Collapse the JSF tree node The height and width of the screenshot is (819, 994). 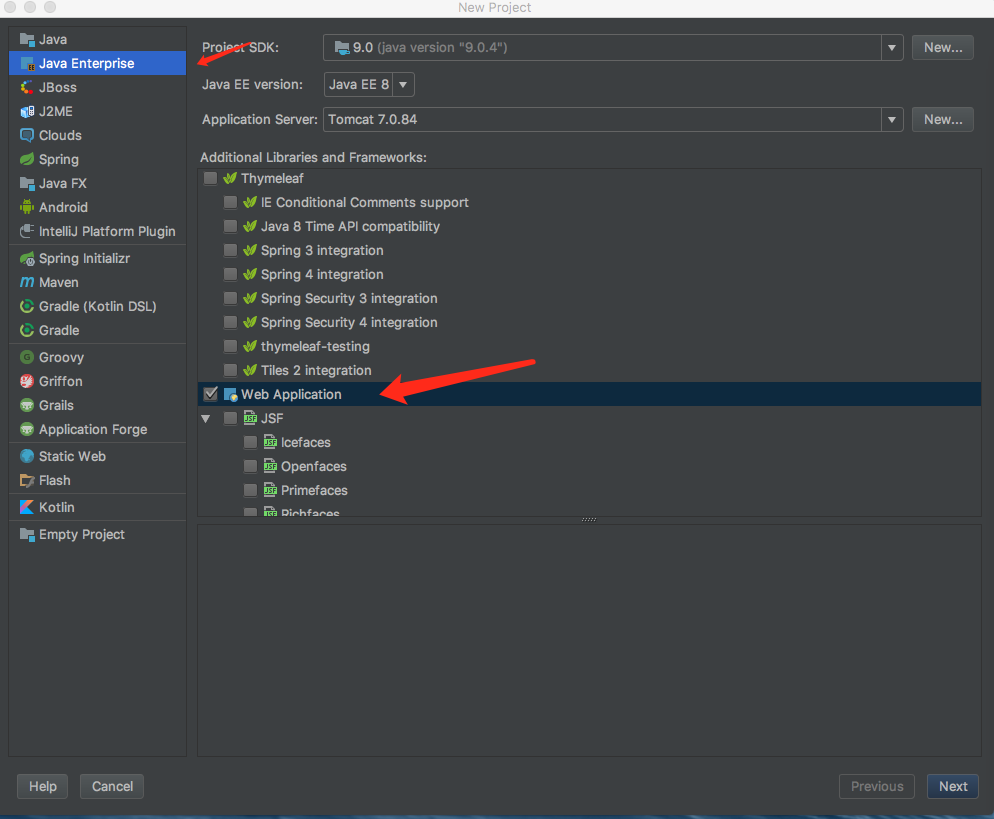pos(205,418)
